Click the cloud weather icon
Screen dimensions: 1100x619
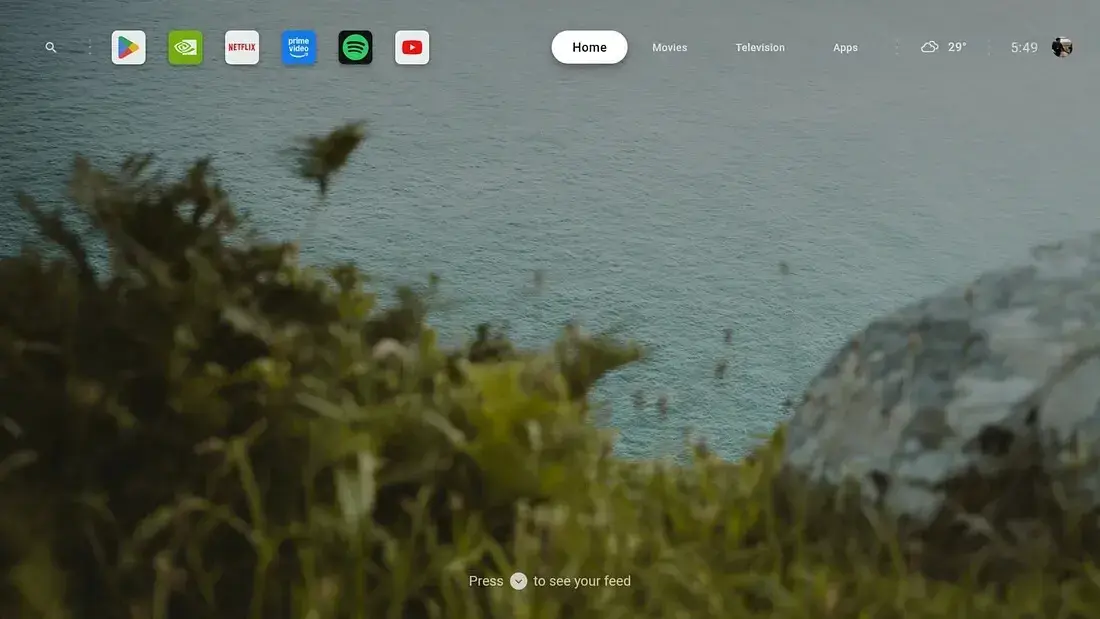930,47
